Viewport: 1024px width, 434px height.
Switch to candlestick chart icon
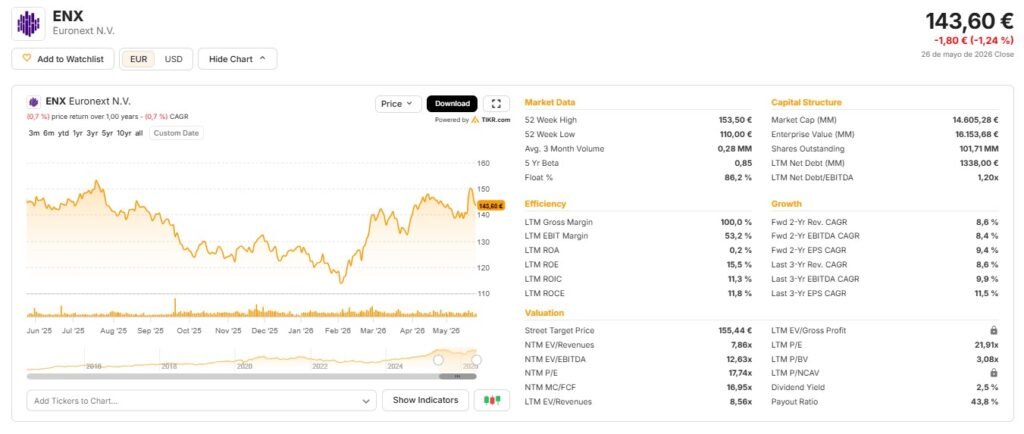[x=492, y=400]
